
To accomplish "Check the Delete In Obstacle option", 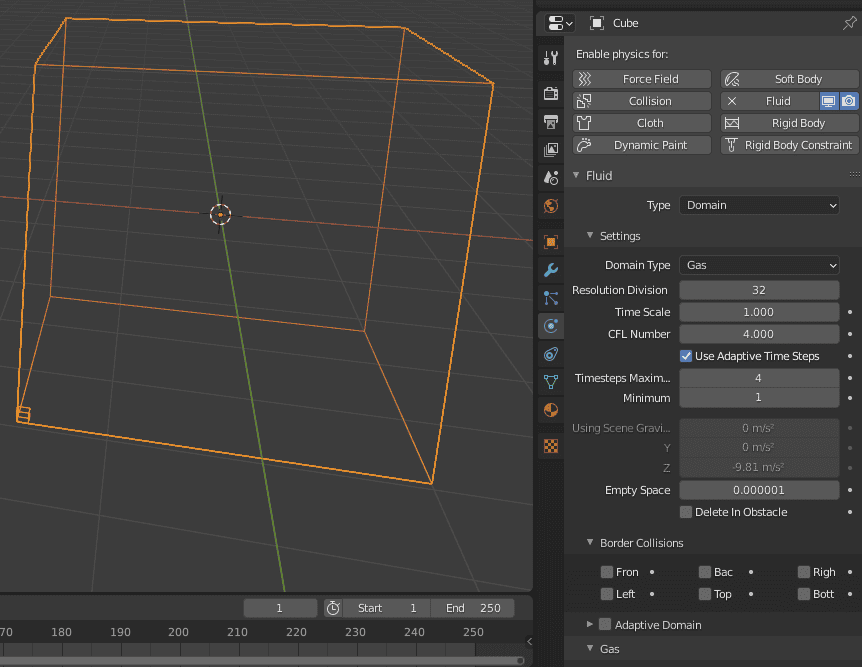I will 688,511.
